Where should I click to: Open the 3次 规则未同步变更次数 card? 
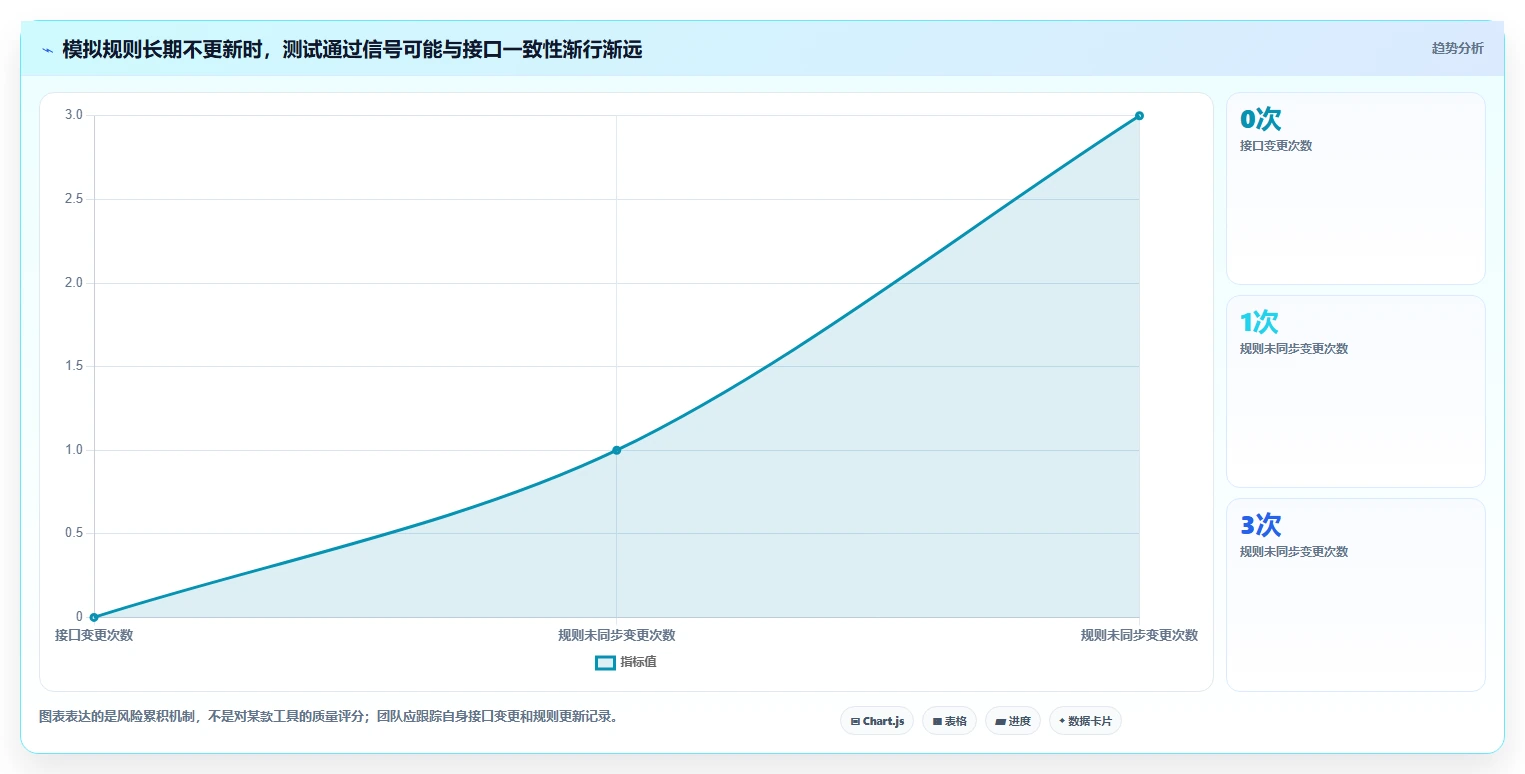1355,594
